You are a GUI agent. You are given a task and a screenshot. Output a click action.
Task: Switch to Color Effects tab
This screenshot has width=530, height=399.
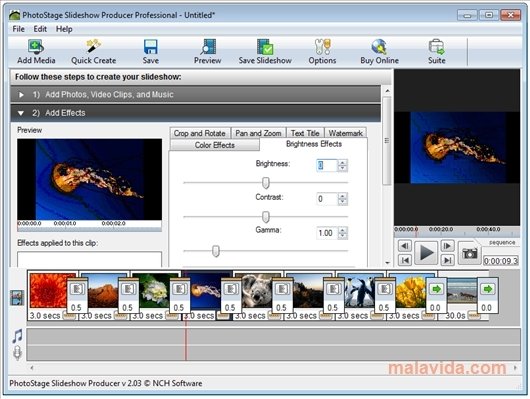[215, 145]
